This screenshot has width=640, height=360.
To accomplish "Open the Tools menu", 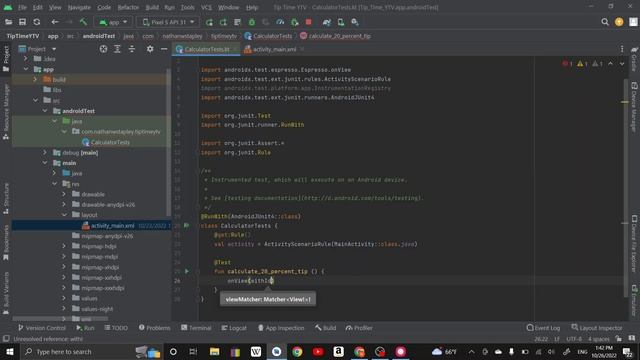I will click(x=187, y=7).
